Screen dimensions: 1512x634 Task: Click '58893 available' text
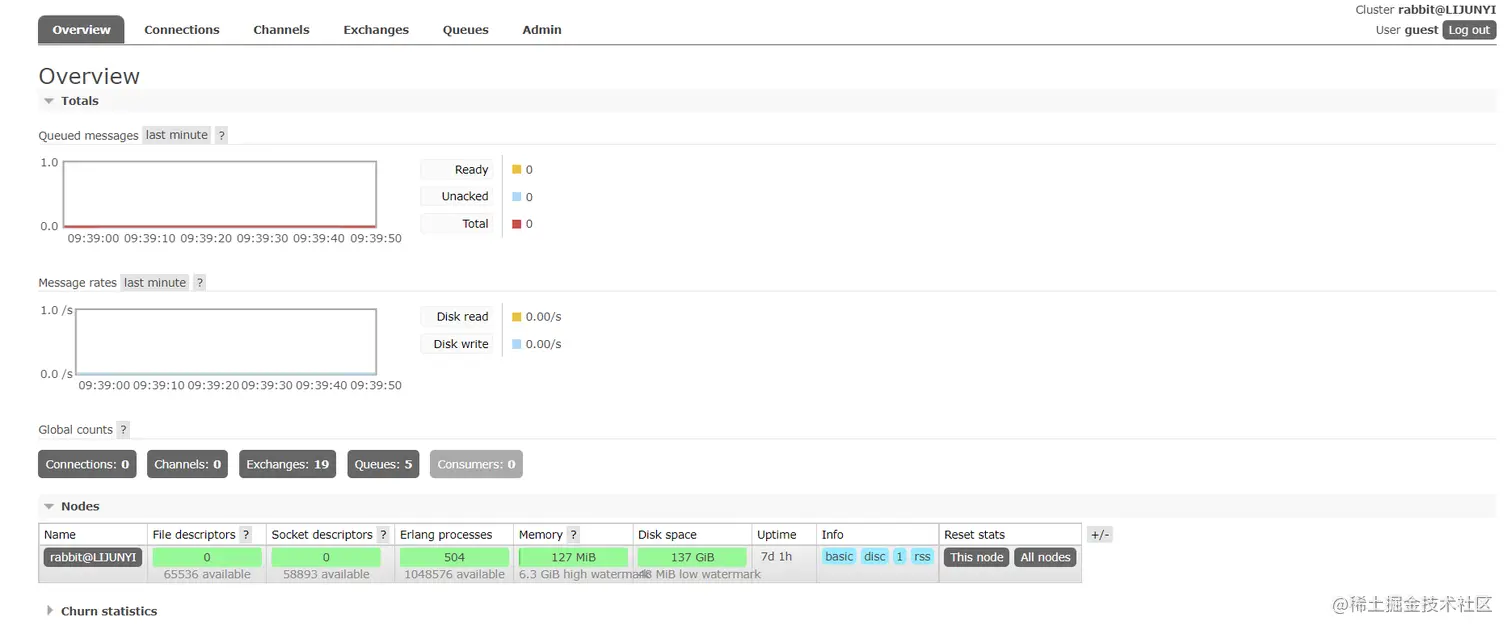(x=326, y=575)
